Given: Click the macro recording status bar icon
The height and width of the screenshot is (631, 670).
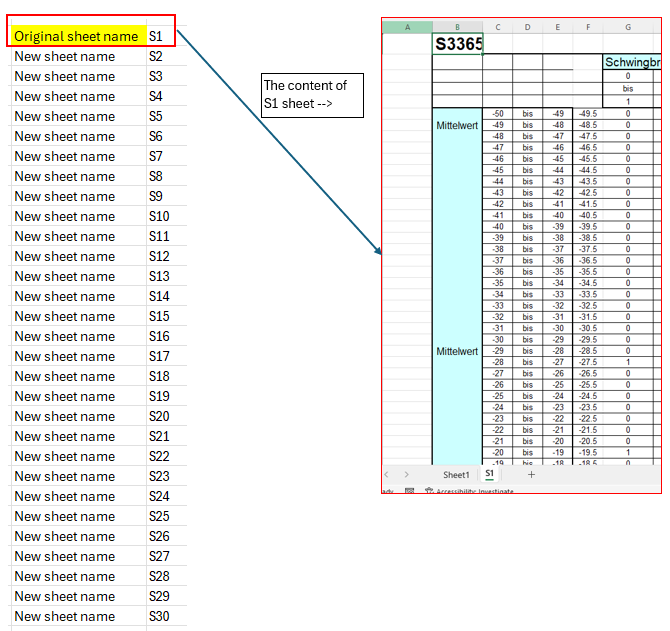Looking at the screenshot, I should 409,490.
